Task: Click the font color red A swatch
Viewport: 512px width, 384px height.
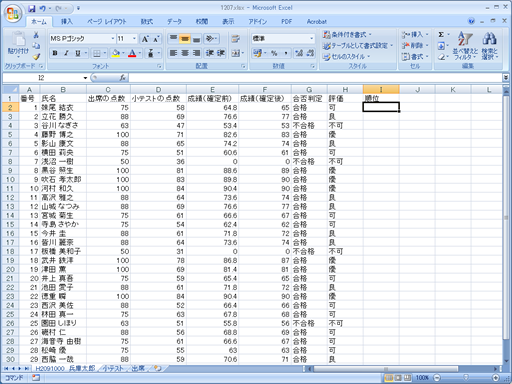Action: 132,53
